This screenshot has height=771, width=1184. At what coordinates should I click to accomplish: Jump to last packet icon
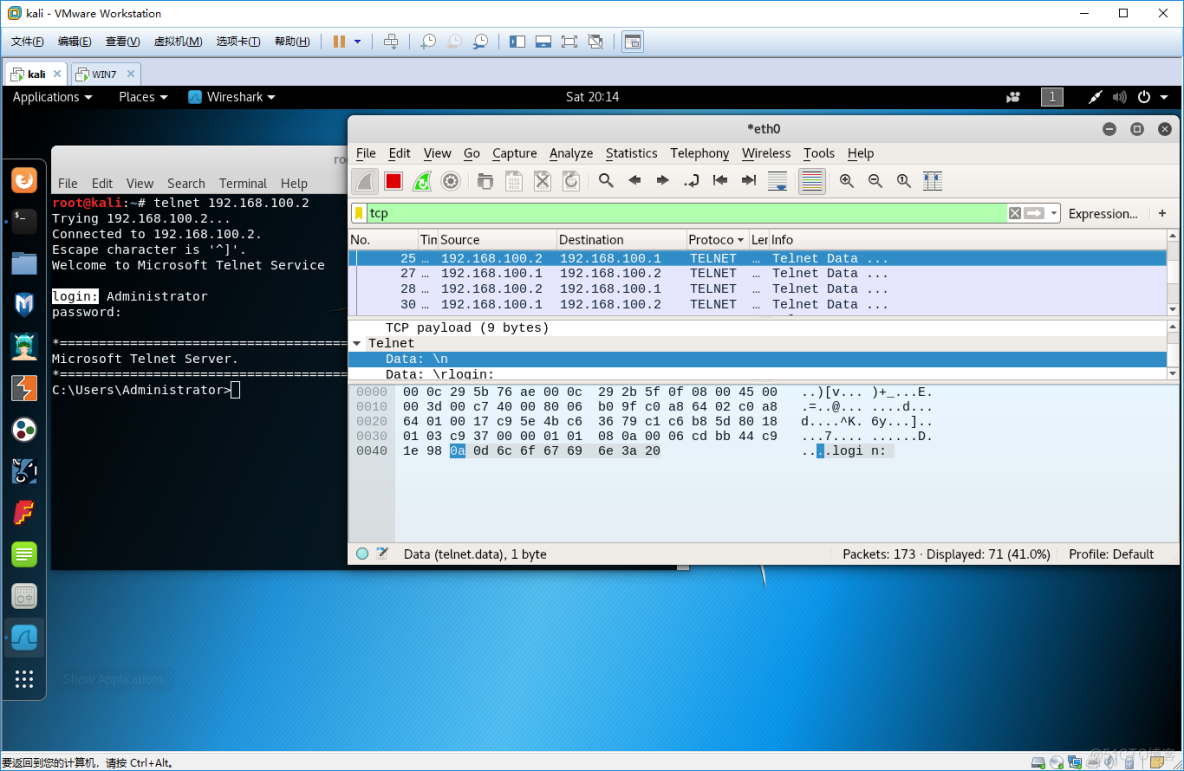[748, 180]
